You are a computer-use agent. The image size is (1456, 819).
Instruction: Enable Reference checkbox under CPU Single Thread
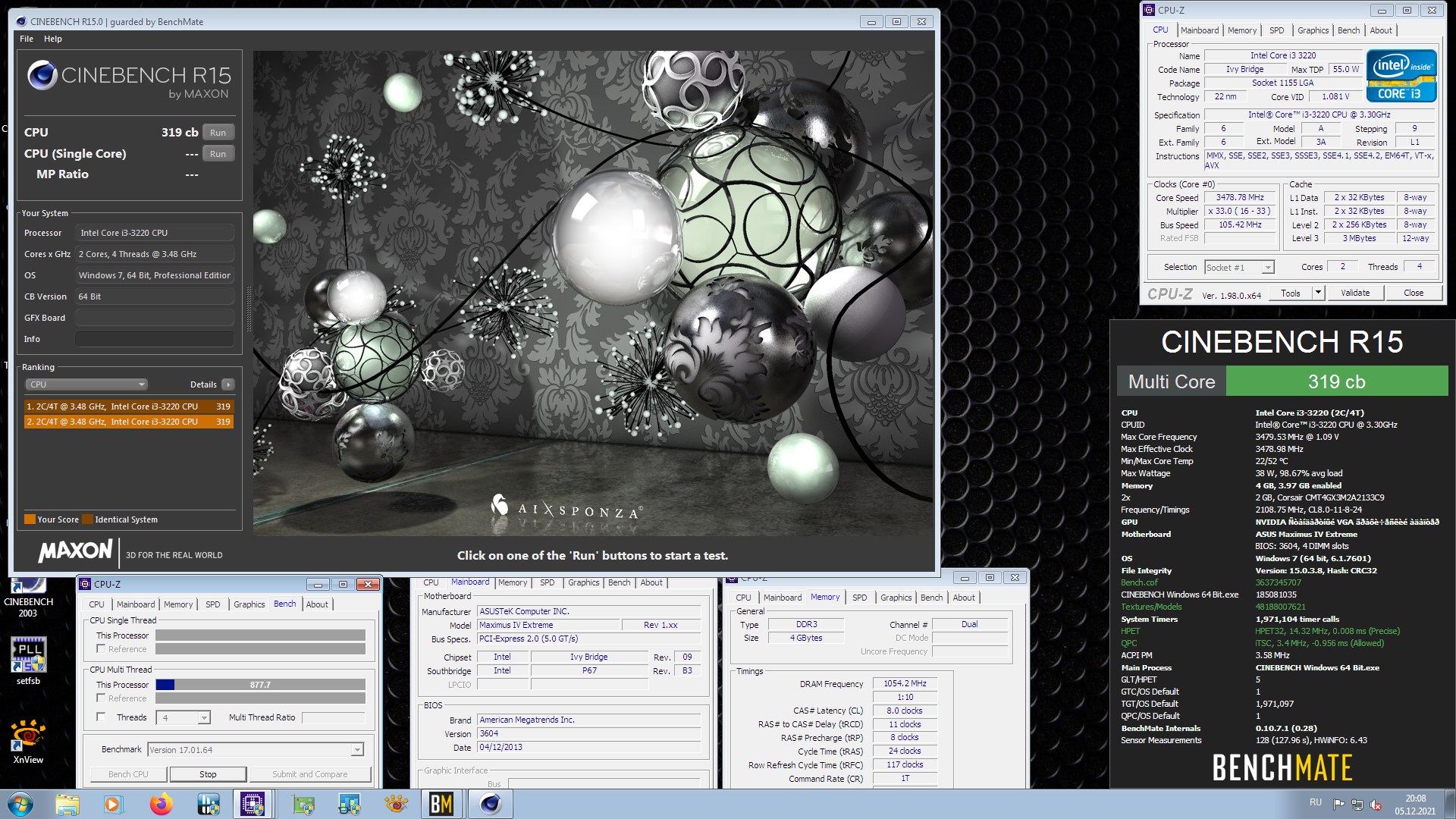101,649
